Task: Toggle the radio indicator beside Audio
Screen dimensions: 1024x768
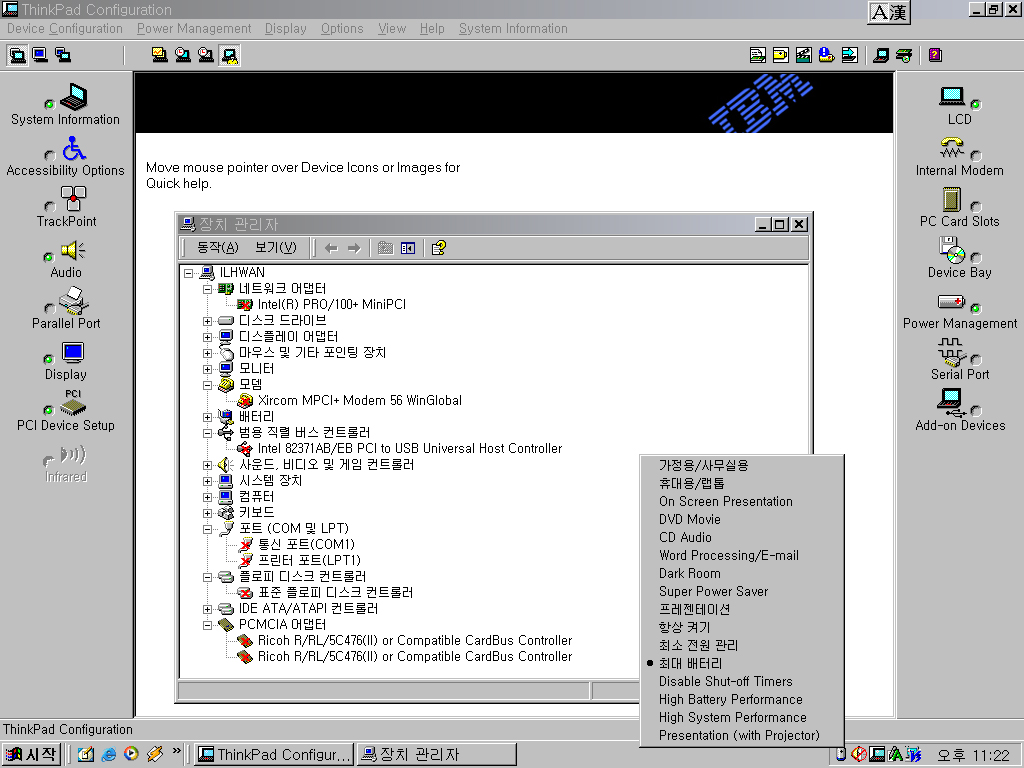Action: coord(49,257)
